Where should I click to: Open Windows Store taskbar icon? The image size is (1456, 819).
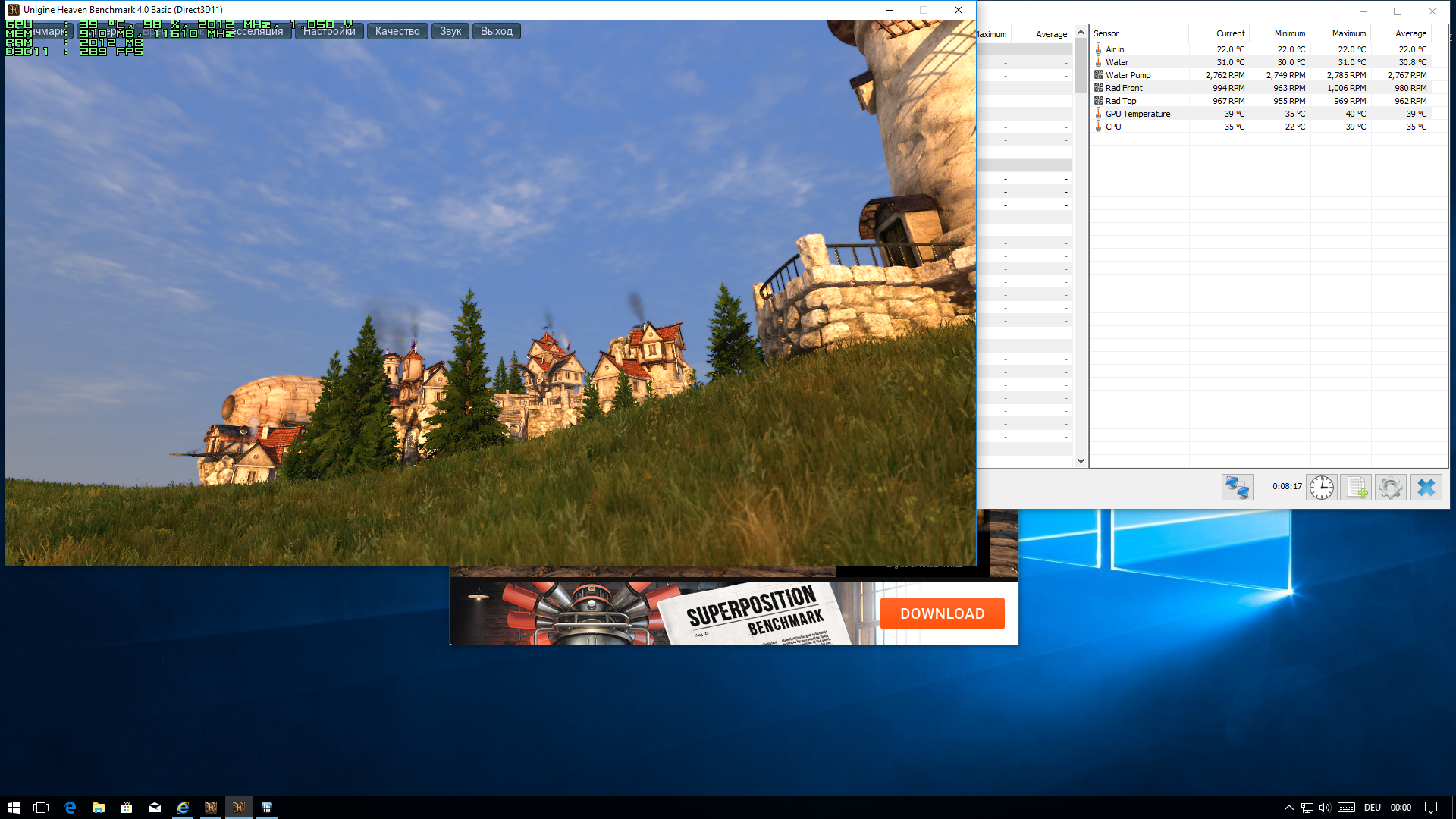pyautogui.click(x=127, y=808)
